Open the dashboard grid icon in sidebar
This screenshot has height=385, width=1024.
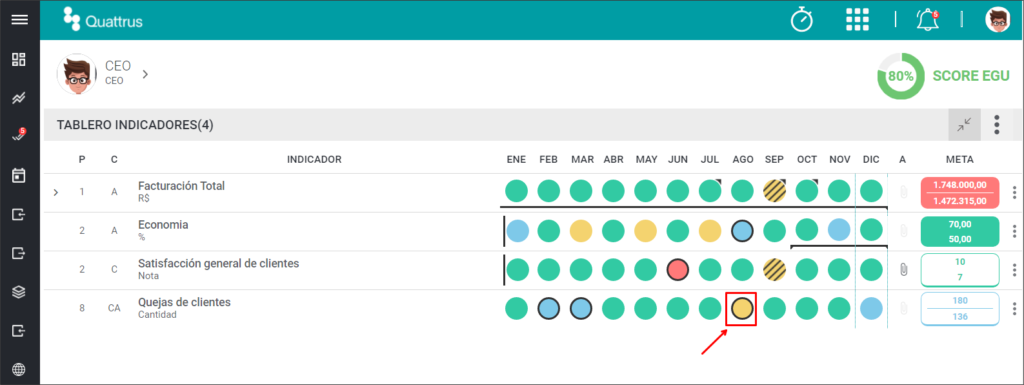point(19,59)
